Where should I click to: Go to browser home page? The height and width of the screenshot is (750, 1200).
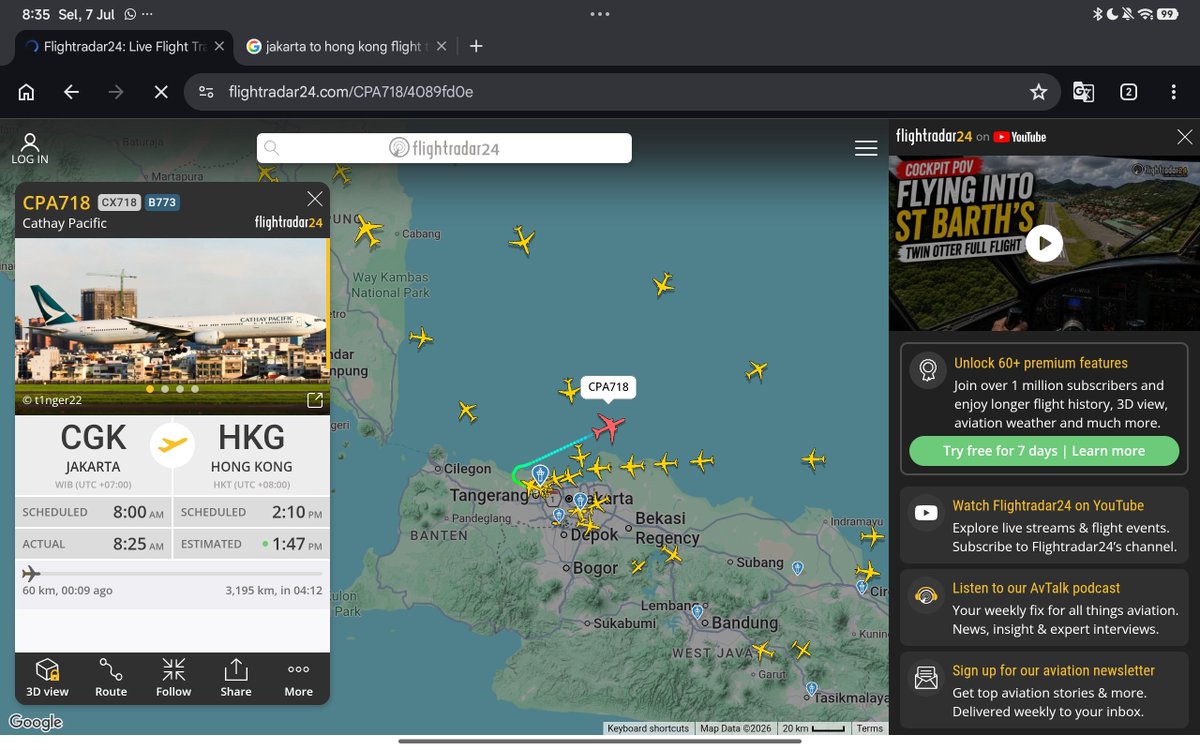pyautogui.click(x=27, y=92)
